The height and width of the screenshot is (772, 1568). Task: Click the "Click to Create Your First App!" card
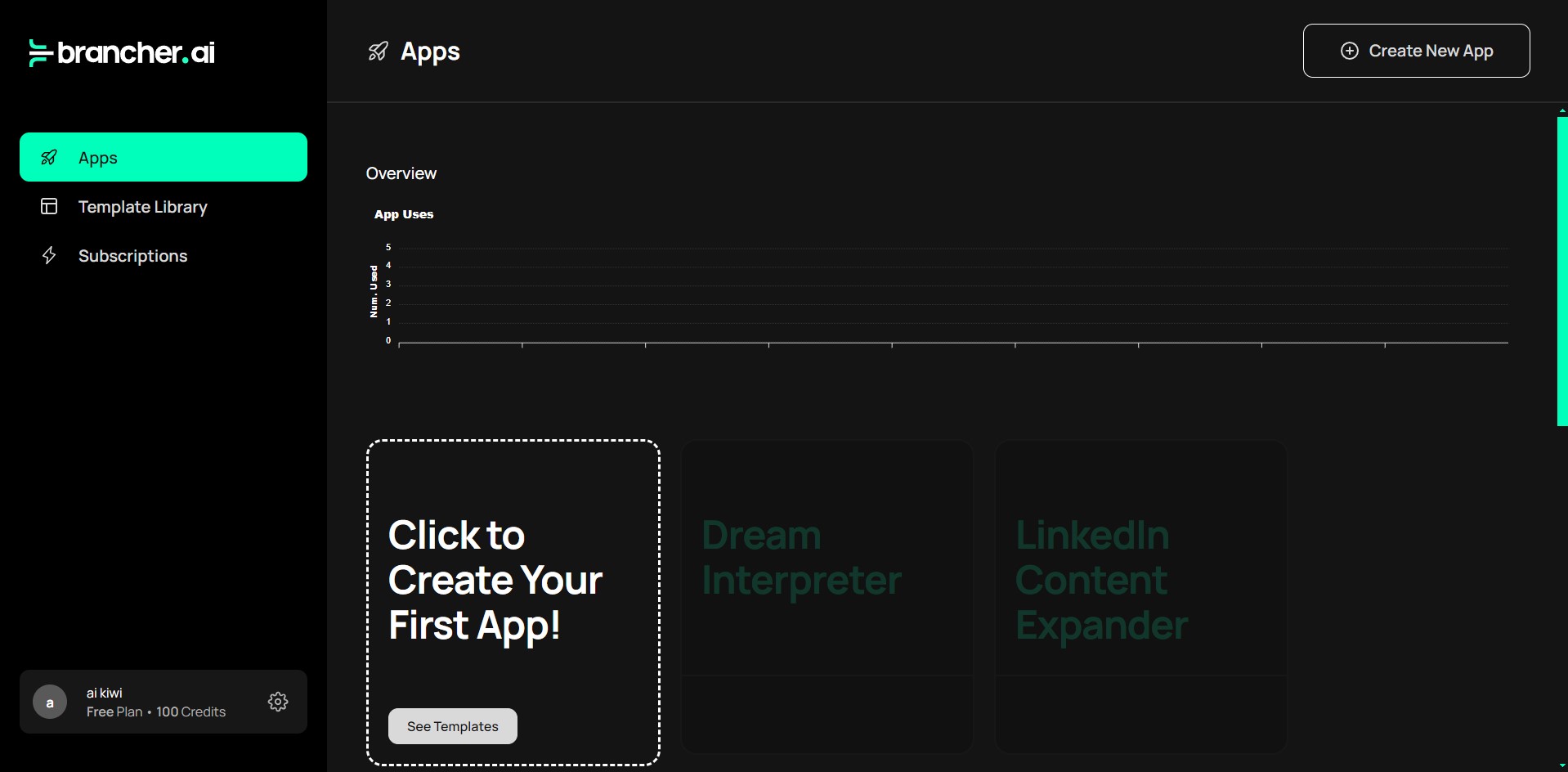(x=513, y=603)
